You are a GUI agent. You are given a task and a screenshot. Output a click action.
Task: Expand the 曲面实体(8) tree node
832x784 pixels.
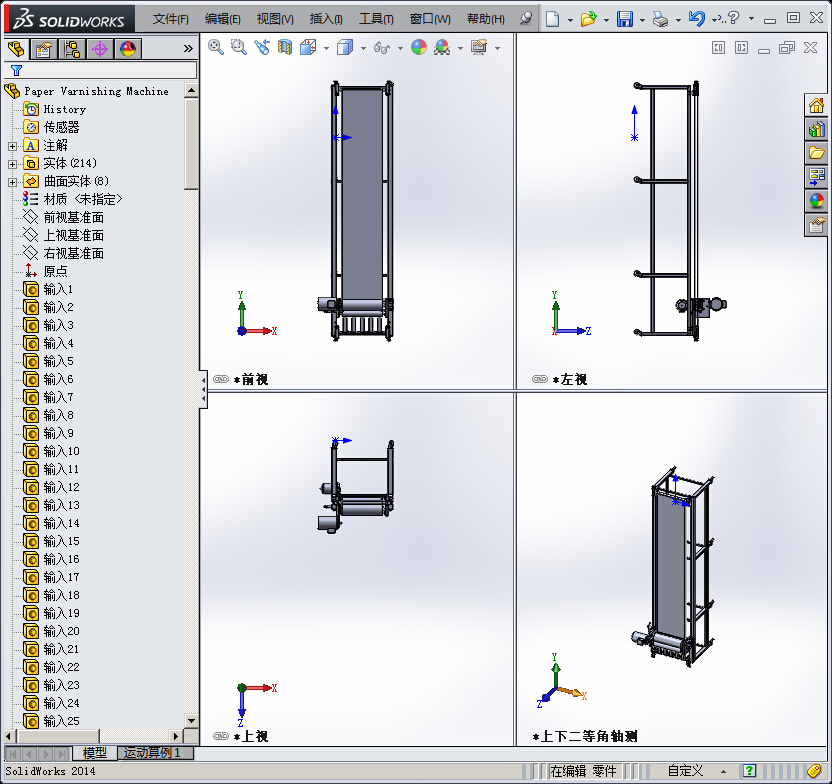click(x=12, y=182)
